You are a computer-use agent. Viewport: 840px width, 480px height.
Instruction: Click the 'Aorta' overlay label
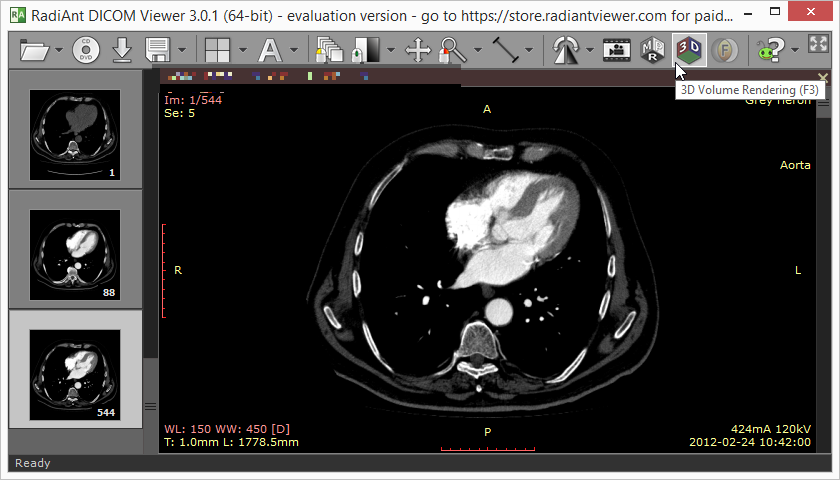point(795,166)
